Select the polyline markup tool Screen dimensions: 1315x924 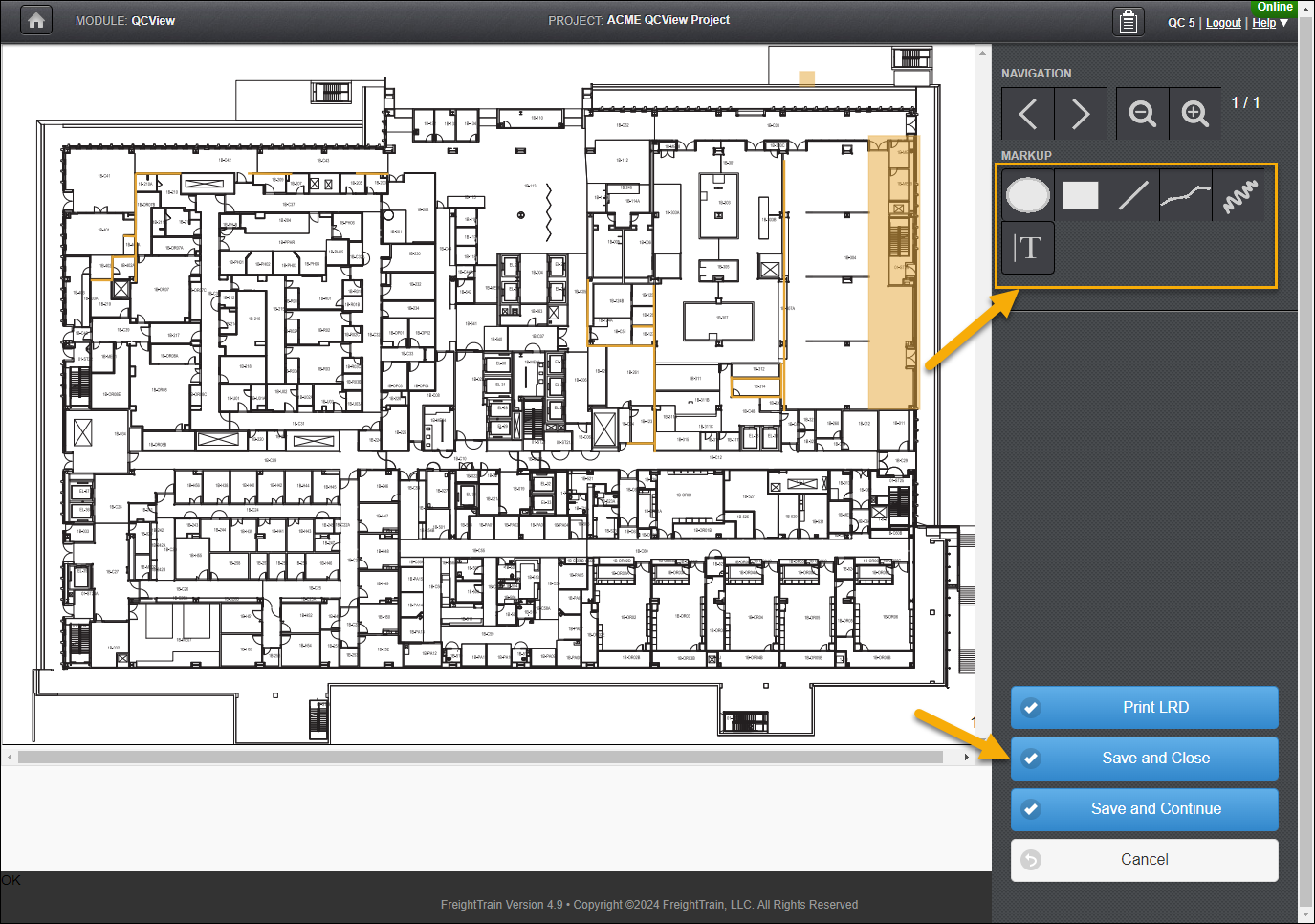[1186, 195]
